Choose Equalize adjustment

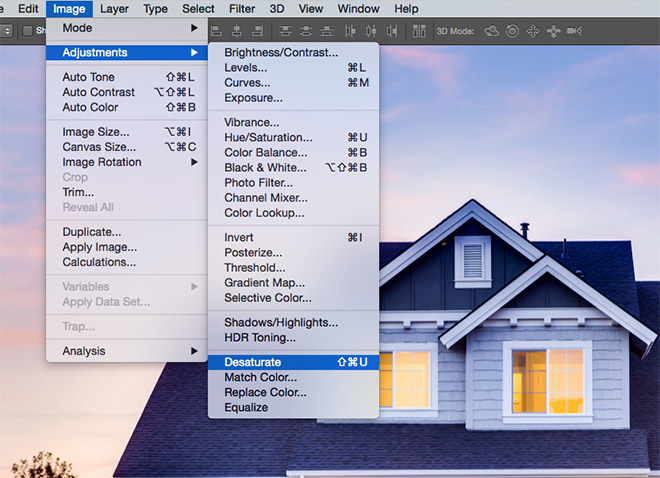(293, 408)
